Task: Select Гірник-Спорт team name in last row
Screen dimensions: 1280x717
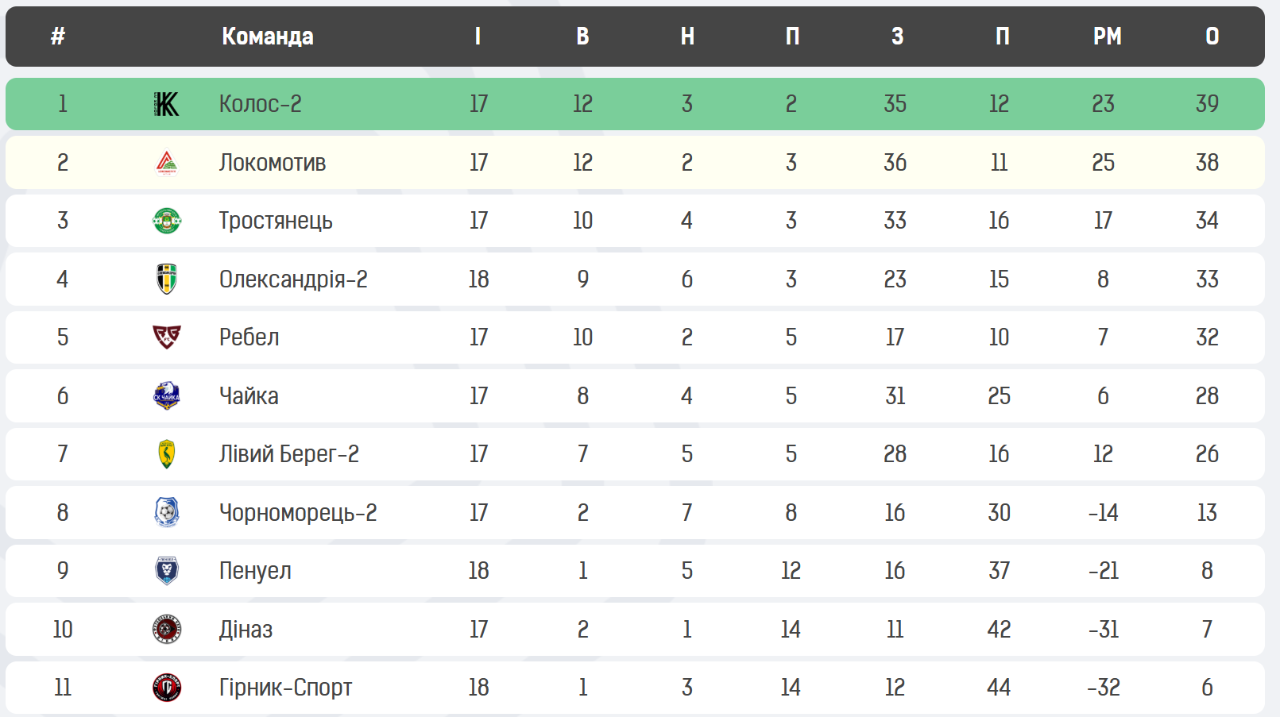Action: [x=285, y=688]
